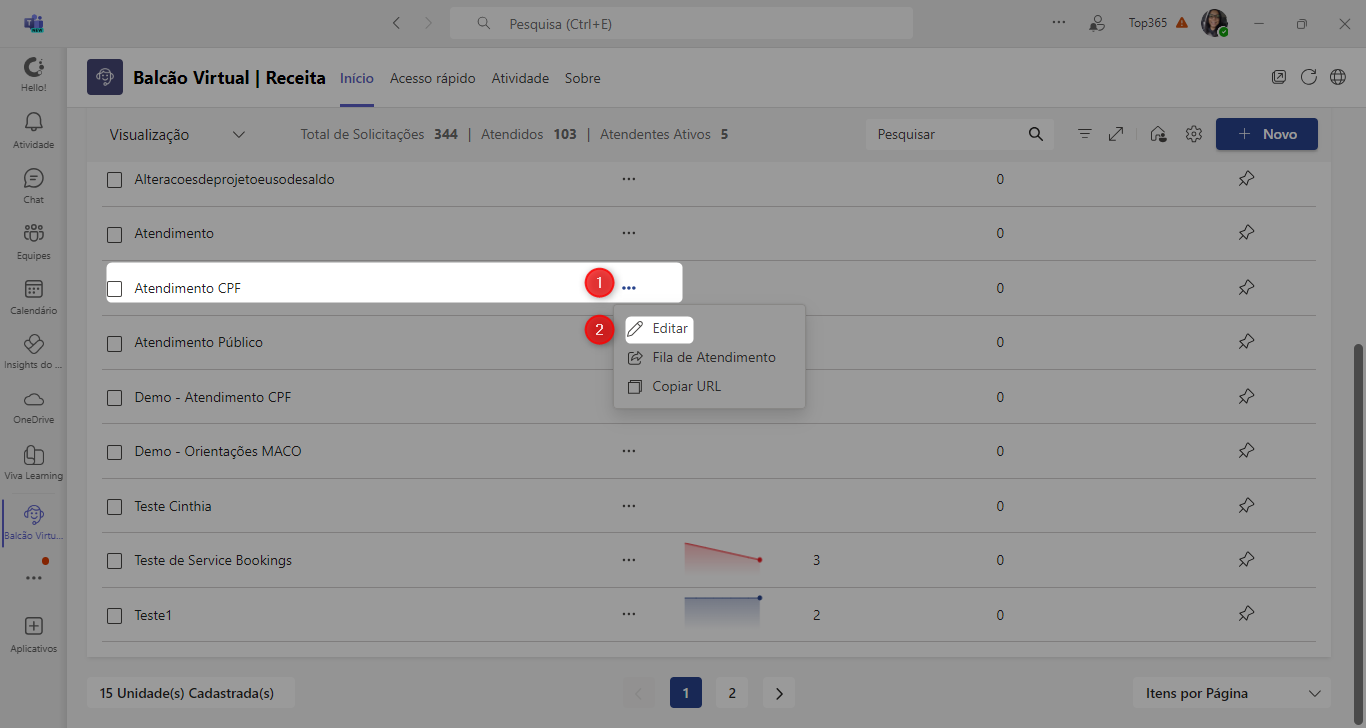Click the search magnifier in Pesquisar box

[x=1035, y=134]
